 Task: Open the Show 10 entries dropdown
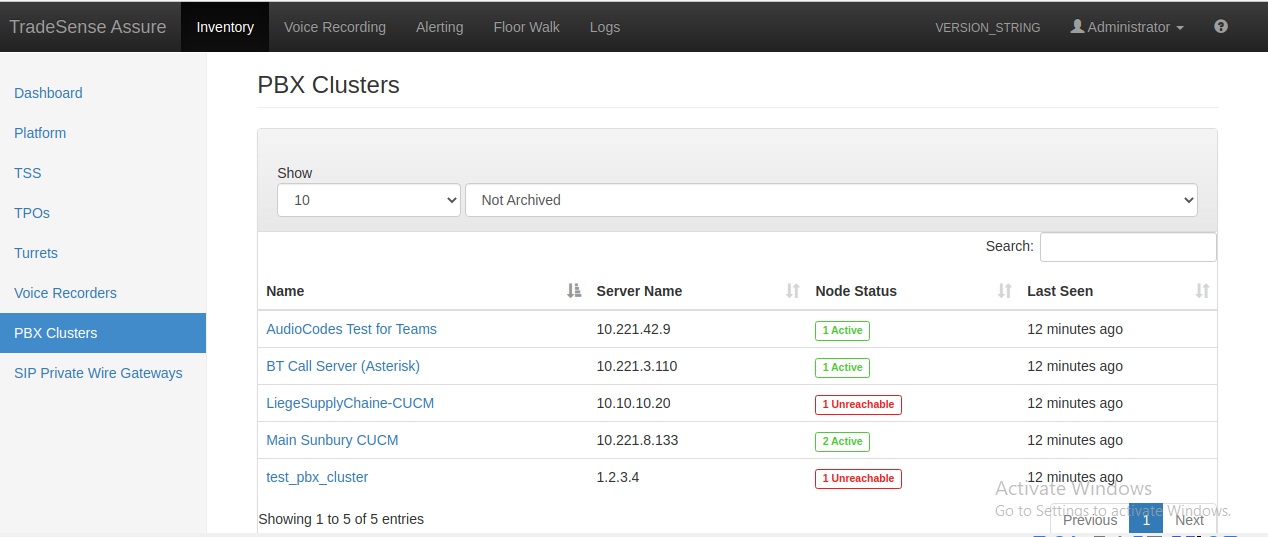click(x=369, y=200)
